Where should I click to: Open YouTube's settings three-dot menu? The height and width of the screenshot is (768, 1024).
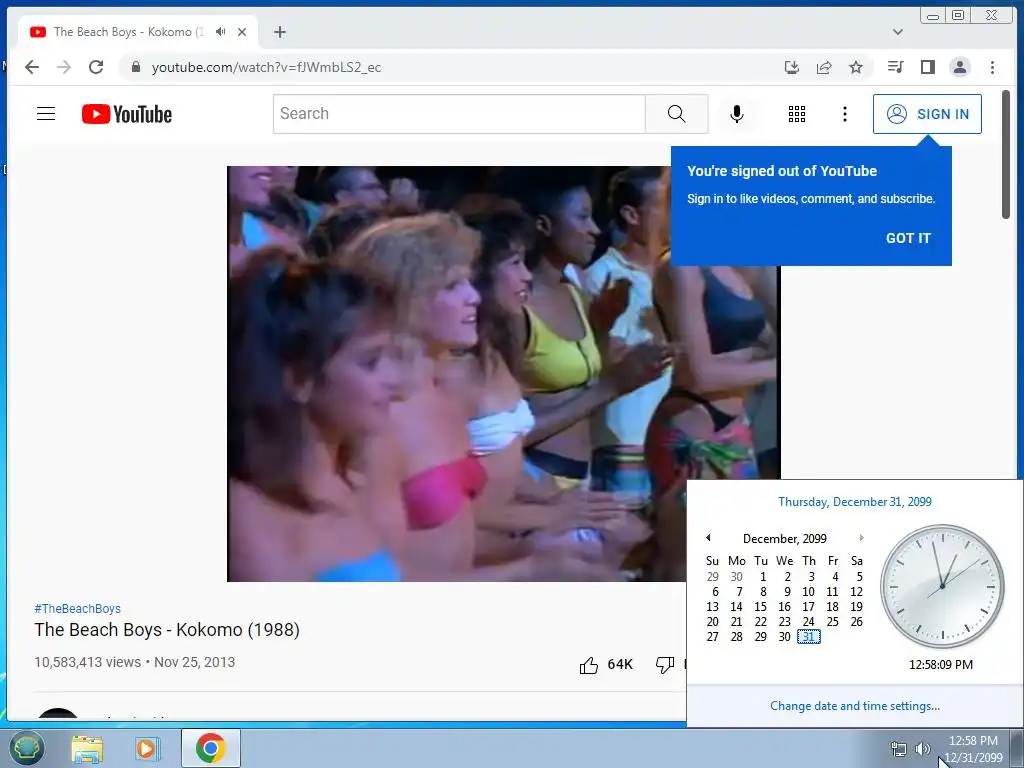(844, 114)
